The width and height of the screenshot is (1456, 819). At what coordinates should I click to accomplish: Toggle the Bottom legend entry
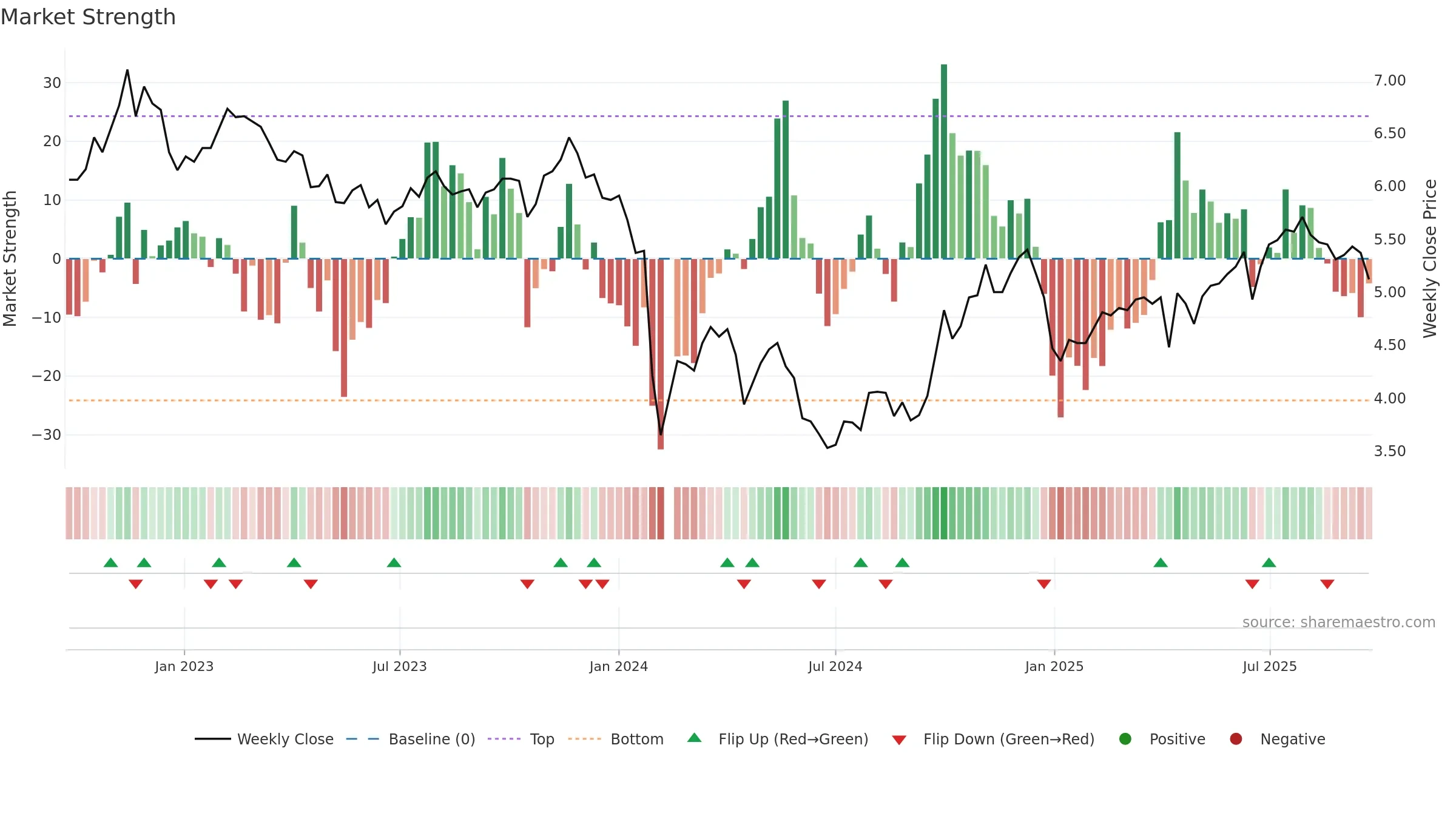point(616,739)
